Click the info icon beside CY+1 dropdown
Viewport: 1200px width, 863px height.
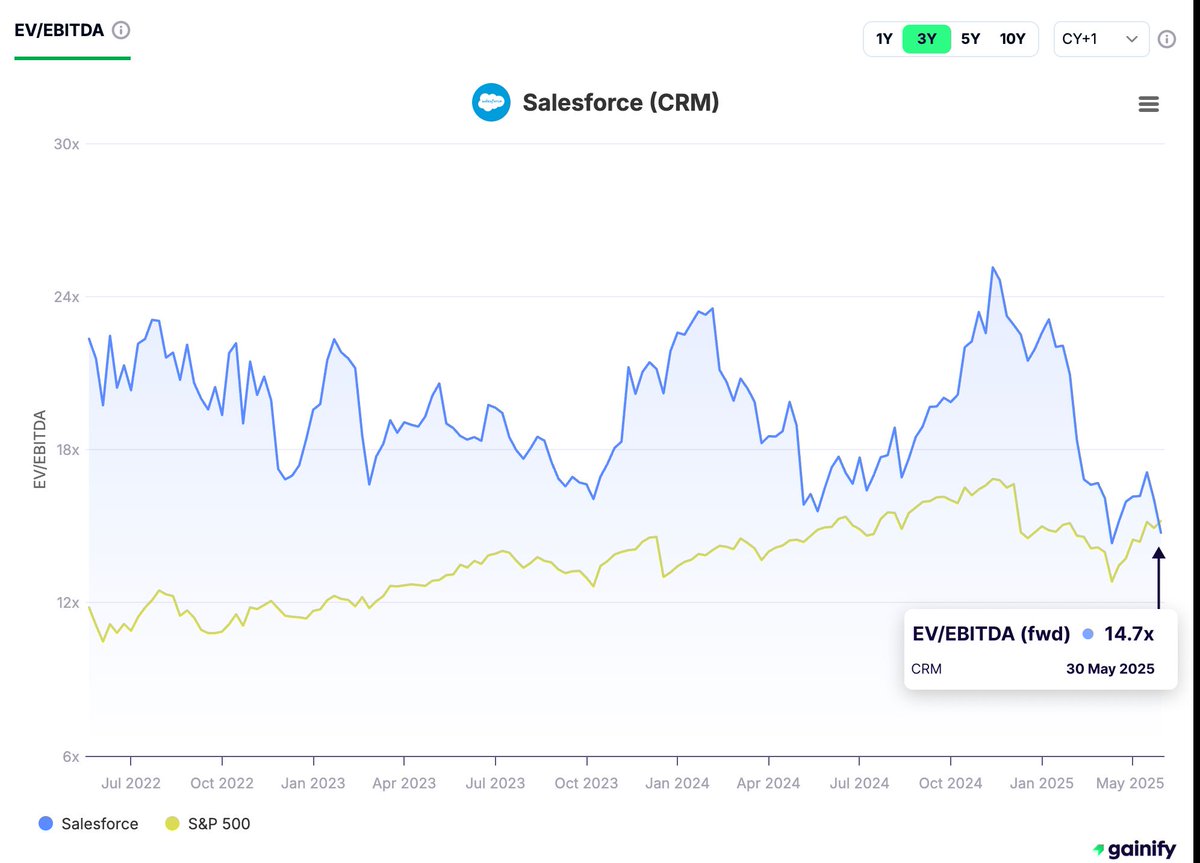coord(1167,39)
